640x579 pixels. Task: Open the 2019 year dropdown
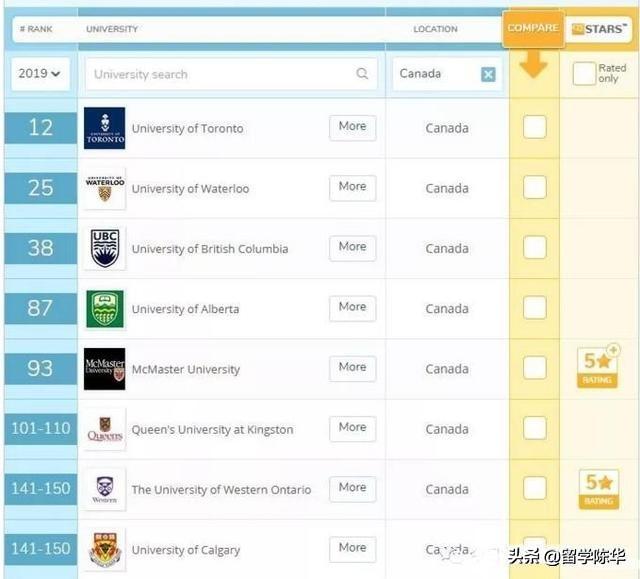(40, 74)
